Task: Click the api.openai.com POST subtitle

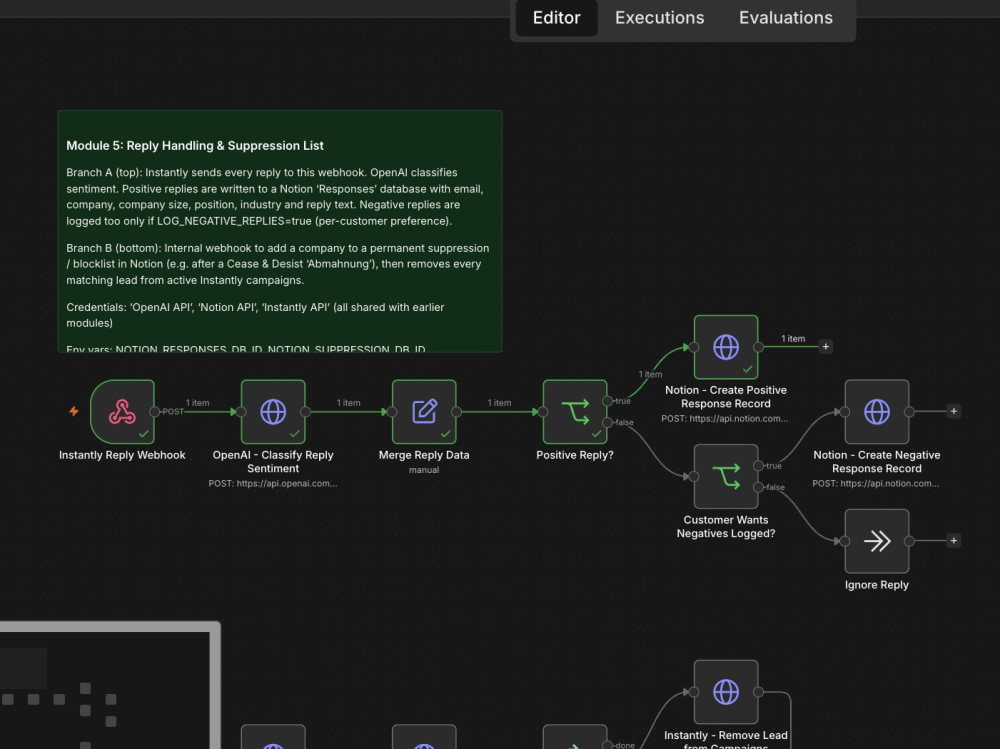Action: click(x=273, y=484)
